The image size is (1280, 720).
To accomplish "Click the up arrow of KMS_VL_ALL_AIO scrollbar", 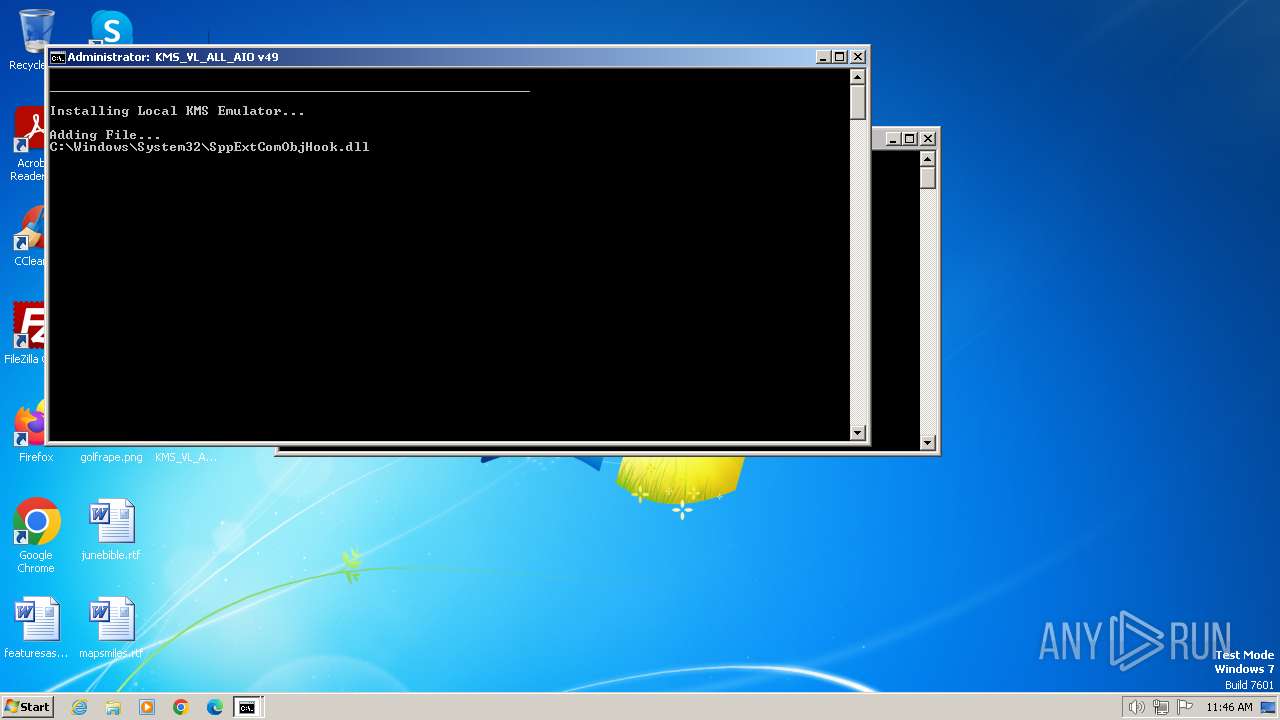I will tap(858, 77).
